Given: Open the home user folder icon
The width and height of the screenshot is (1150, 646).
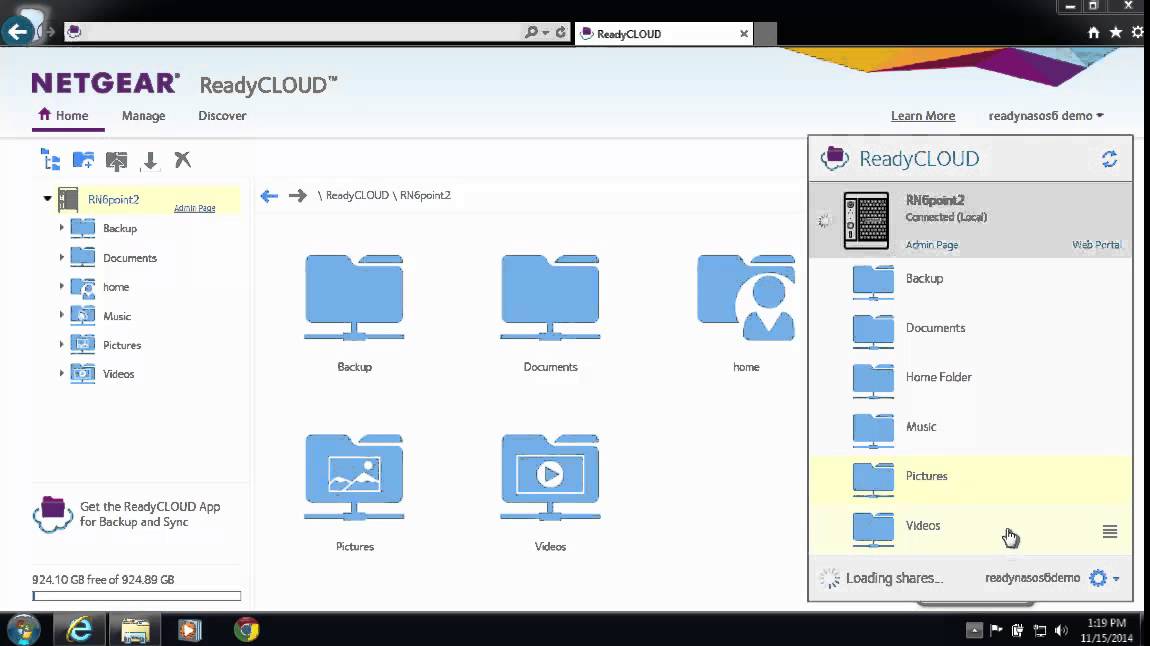Looking at the screenshot, I should 746,297.
